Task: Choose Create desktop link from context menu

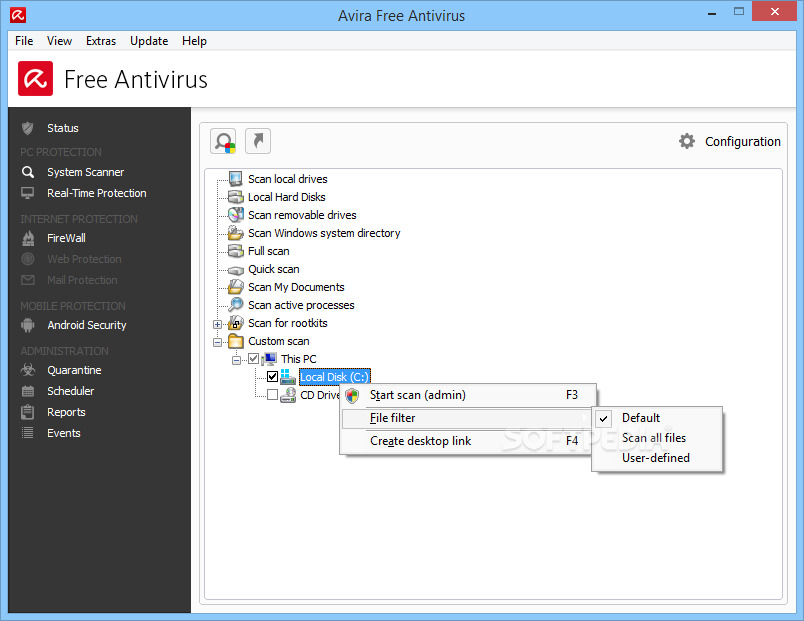Action: 466,441
